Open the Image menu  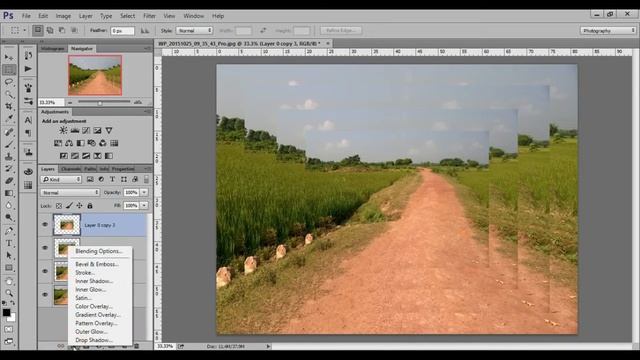pos(63,16)
